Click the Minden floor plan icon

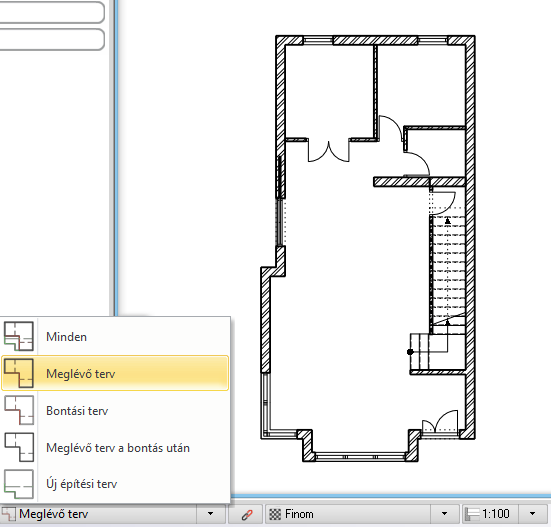pos(19,337)
